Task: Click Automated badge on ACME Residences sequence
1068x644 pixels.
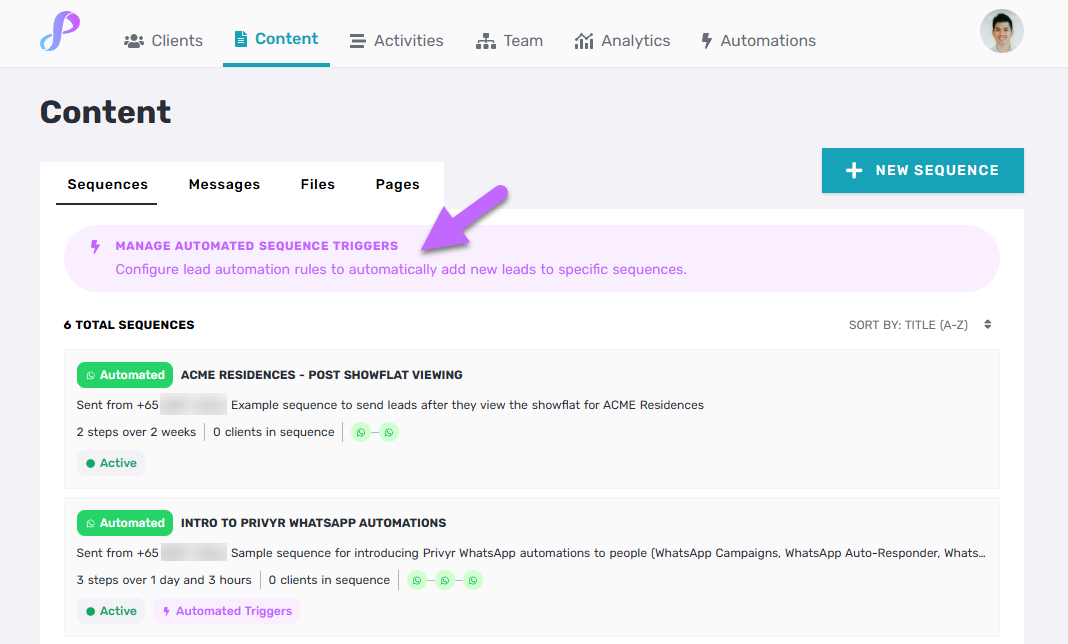Action: coord(125,375)
